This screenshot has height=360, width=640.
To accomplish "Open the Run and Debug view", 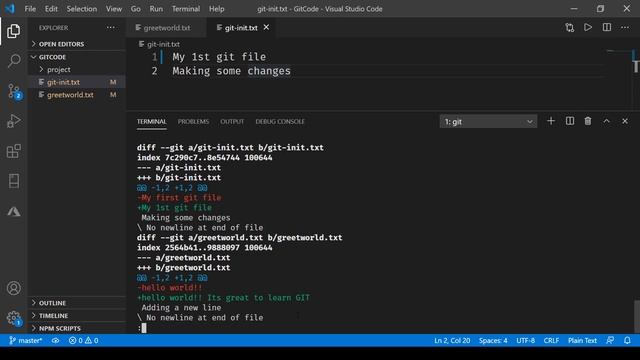I will coord(13,121).
